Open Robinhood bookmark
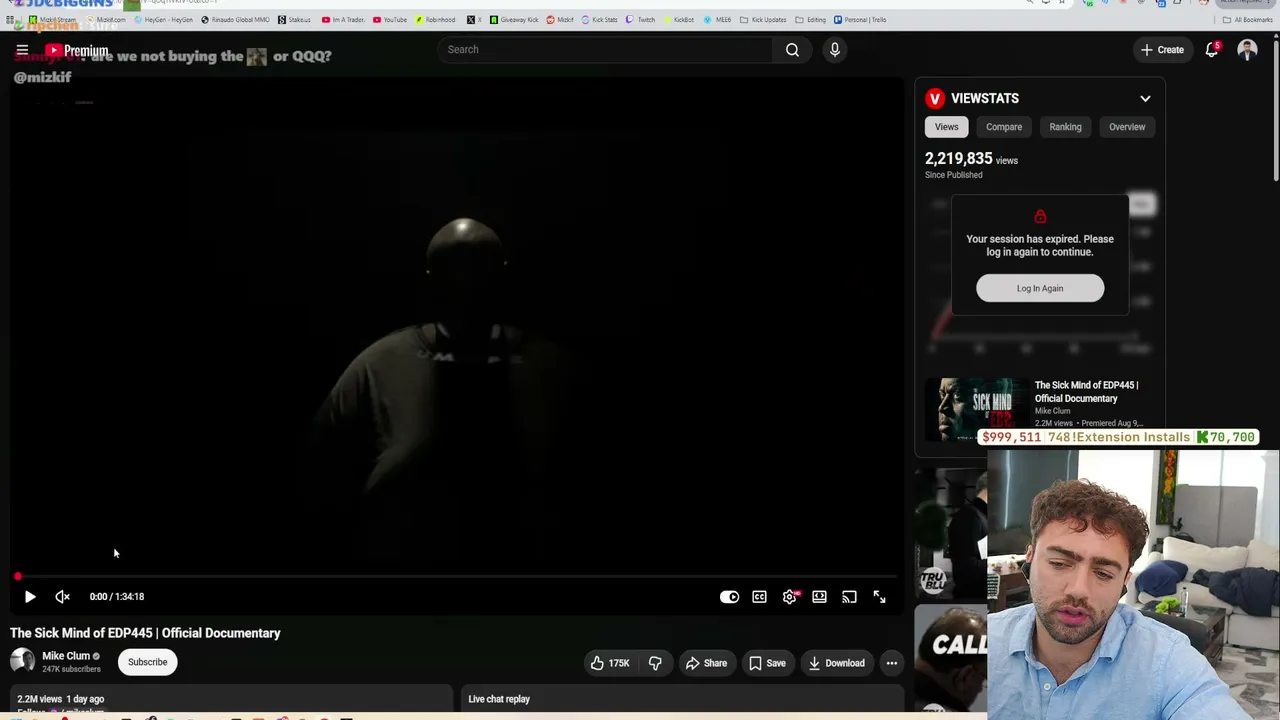 [x=435, y=20]
